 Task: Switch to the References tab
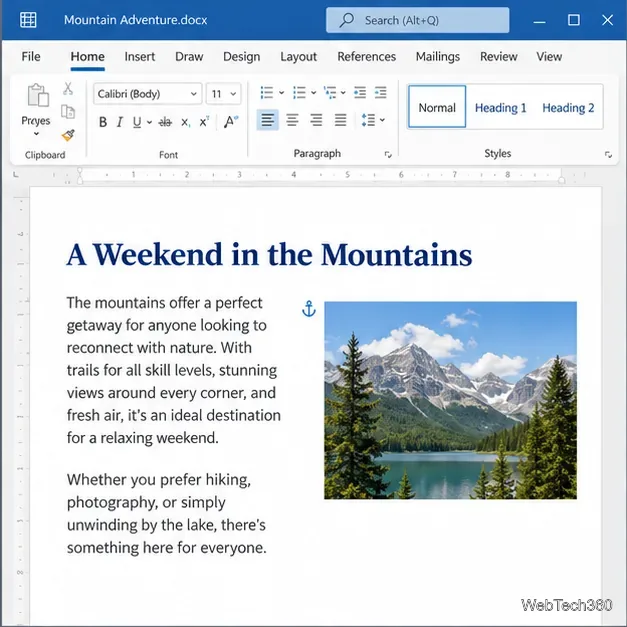367,56
